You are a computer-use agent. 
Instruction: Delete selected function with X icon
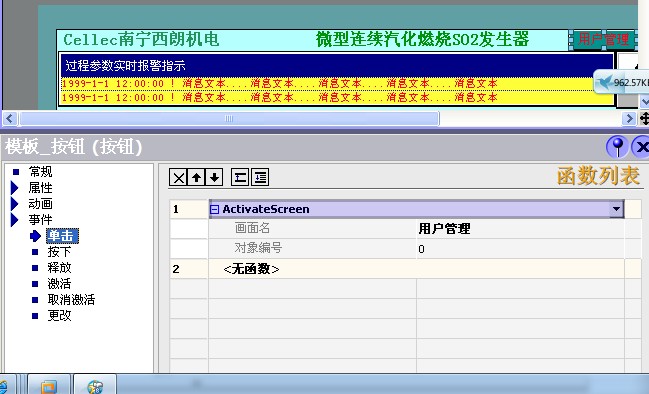coord(178,178)
